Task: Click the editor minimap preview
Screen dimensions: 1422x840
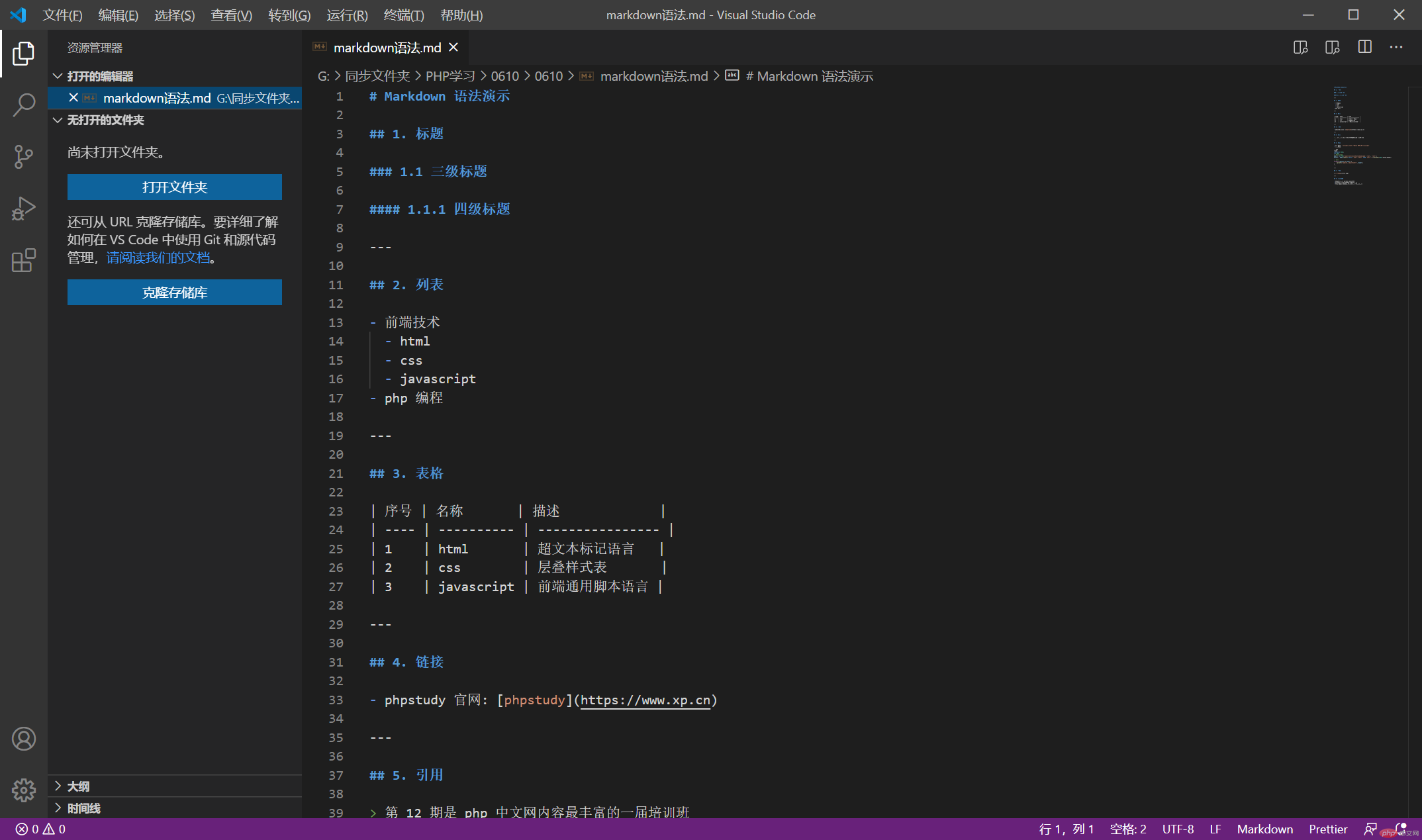Action: point(1364,136)
